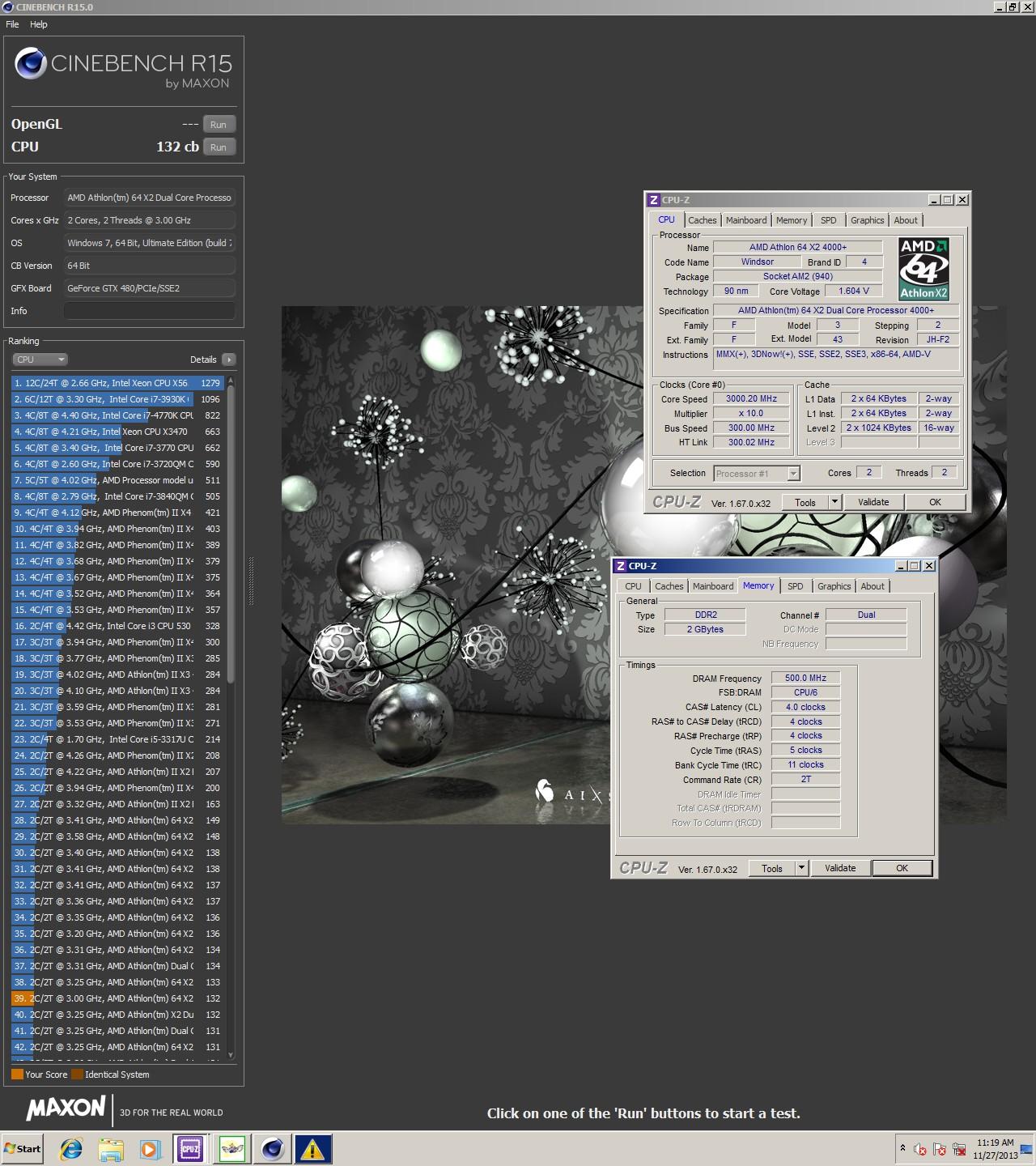Click the ranking list scrollbar

[231, 534]
